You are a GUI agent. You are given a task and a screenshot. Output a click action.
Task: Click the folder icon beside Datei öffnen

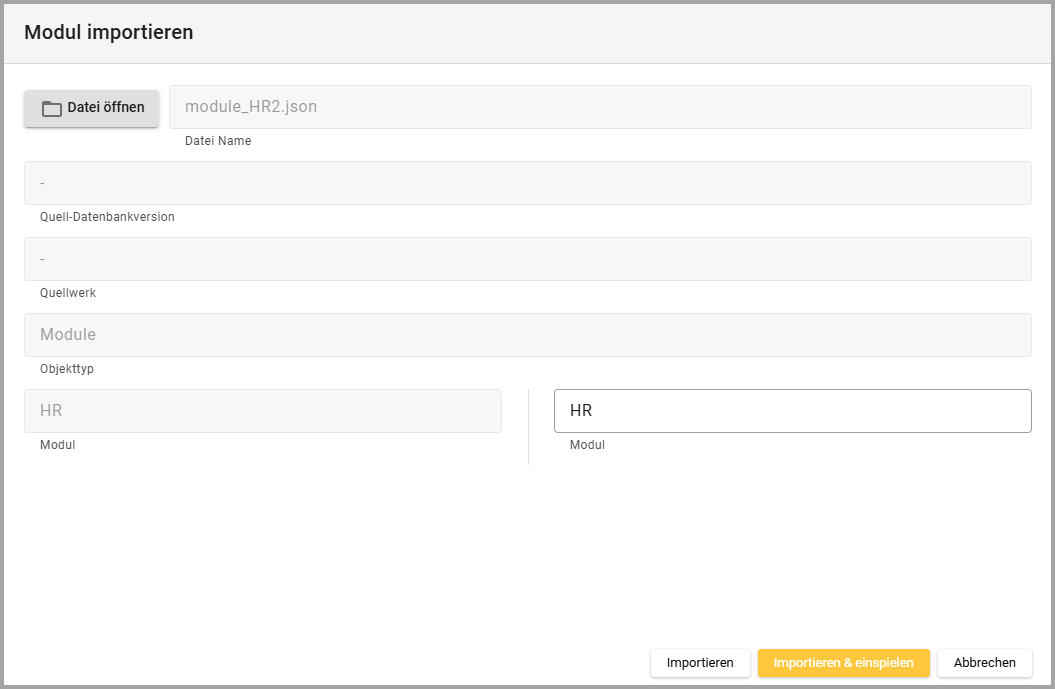tap(52, 108)
